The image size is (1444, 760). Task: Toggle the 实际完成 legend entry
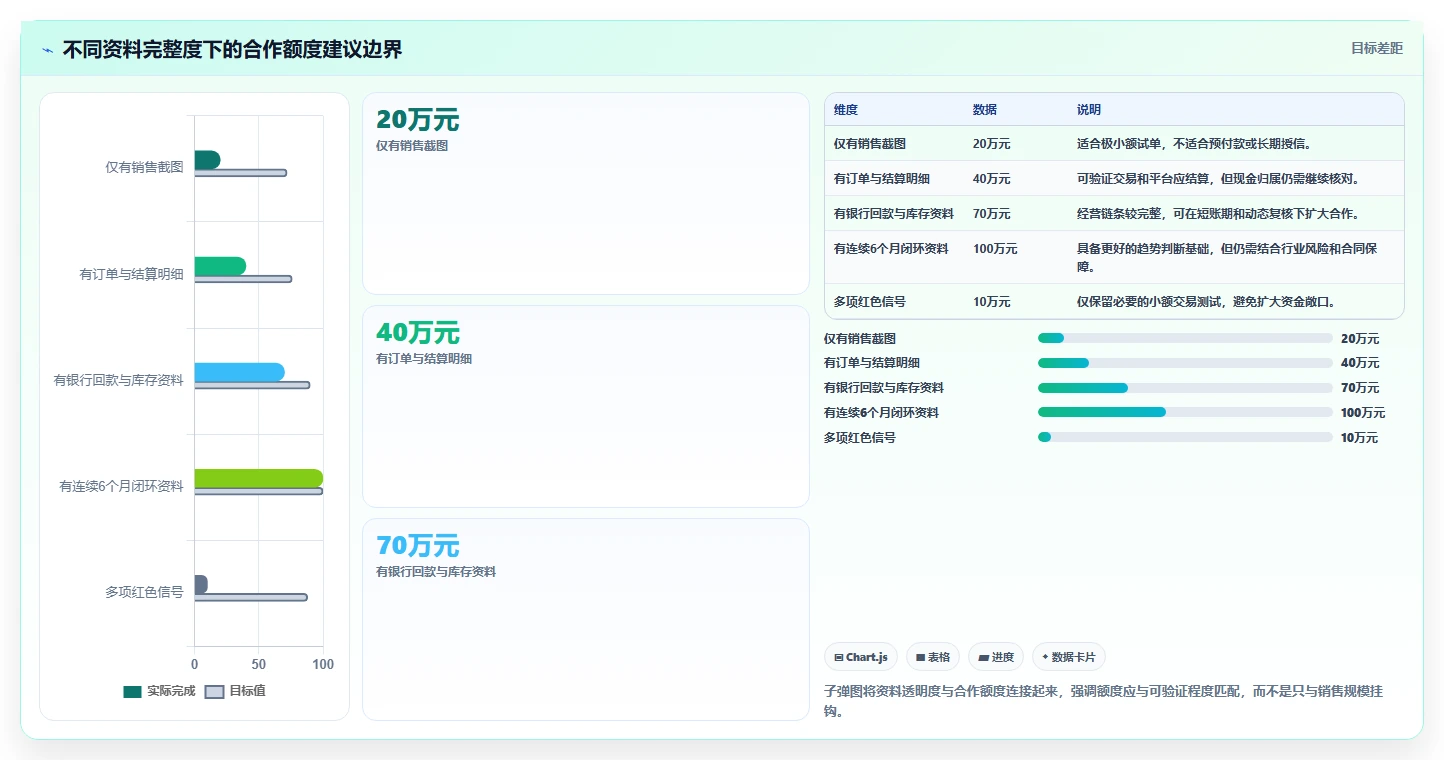click(x=159, y=691)
